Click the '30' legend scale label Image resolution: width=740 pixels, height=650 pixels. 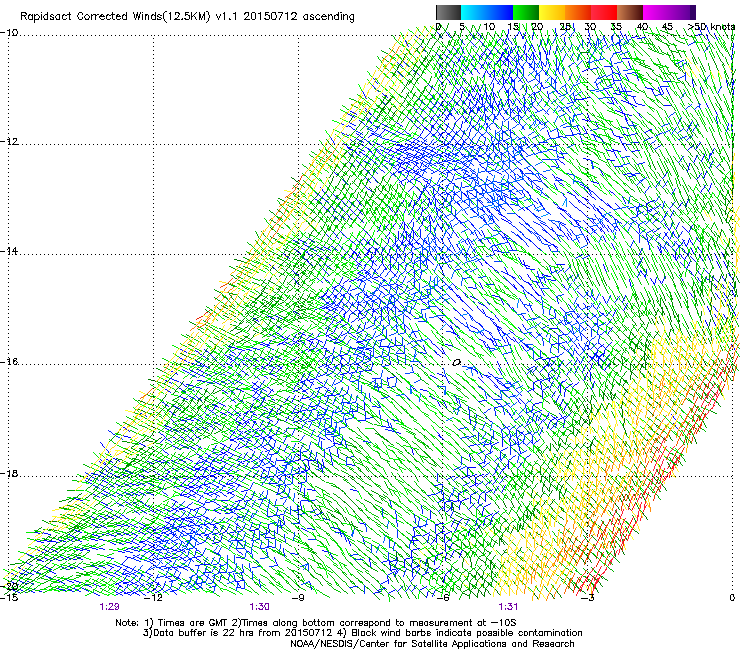pos(590,27)
